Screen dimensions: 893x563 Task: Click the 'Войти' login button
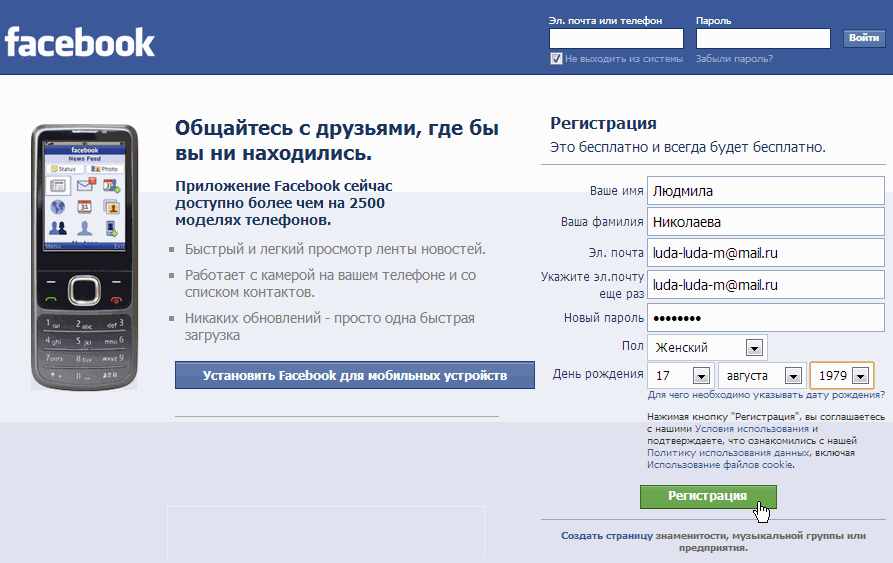tap(864, 38)
